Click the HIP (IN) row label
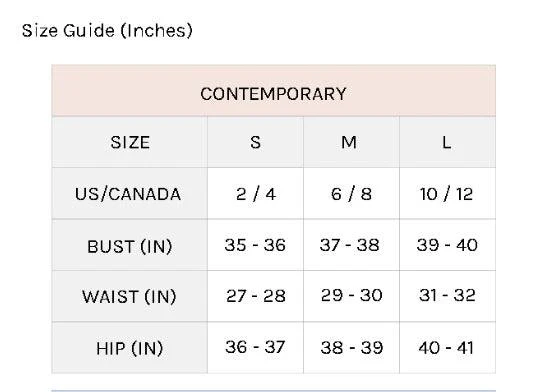The width and height of the screenshot is (540, 392). click(130, 348)
